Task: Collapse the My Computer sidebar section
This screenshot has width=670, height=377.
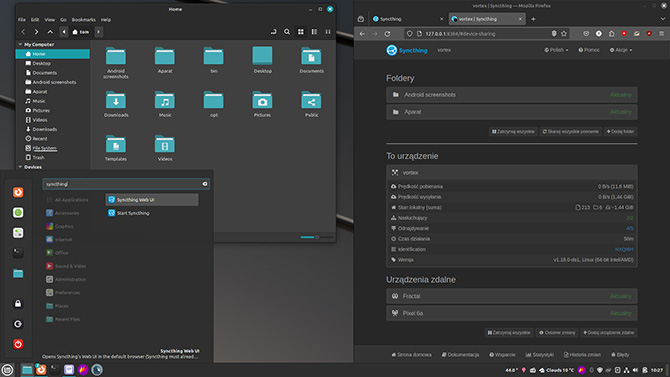Action: click(x=20, y=44)
